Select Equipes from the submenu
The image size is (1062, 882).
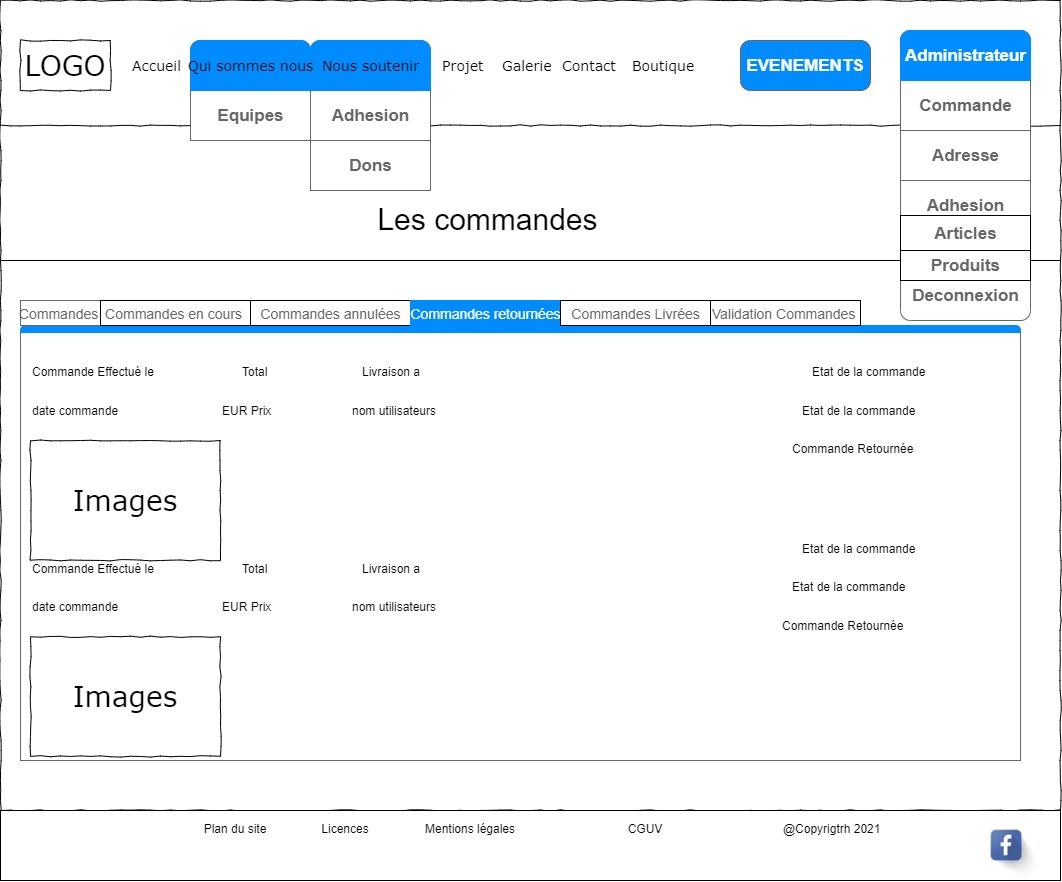[250, 116]
